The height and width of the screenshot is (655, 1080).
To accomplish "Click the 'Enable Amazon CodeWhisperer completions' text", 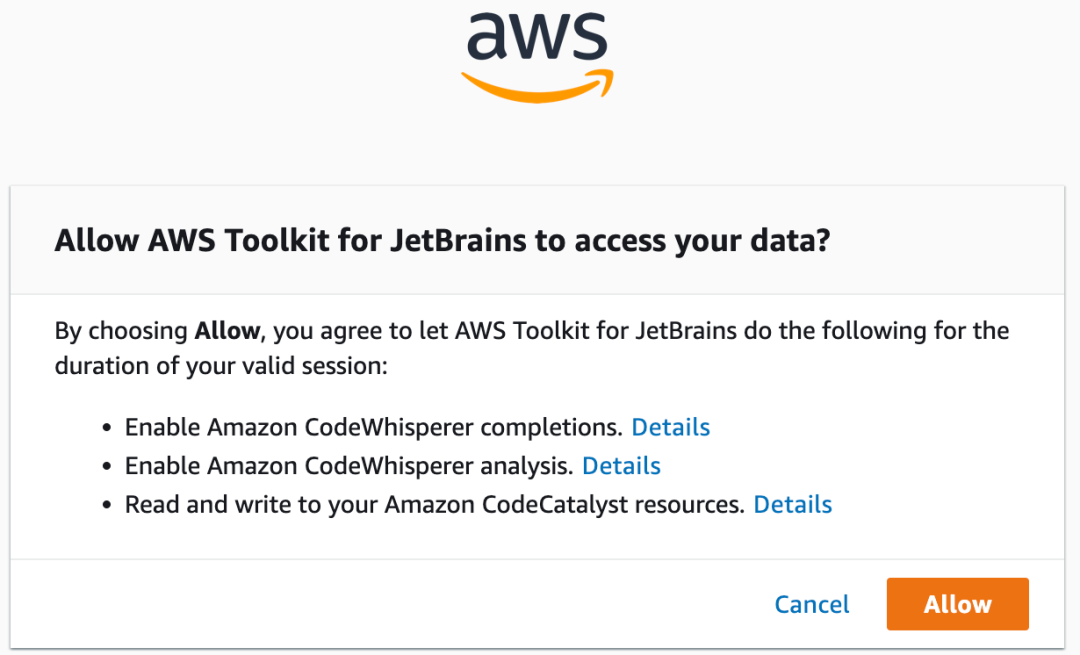I will (373, 428).
